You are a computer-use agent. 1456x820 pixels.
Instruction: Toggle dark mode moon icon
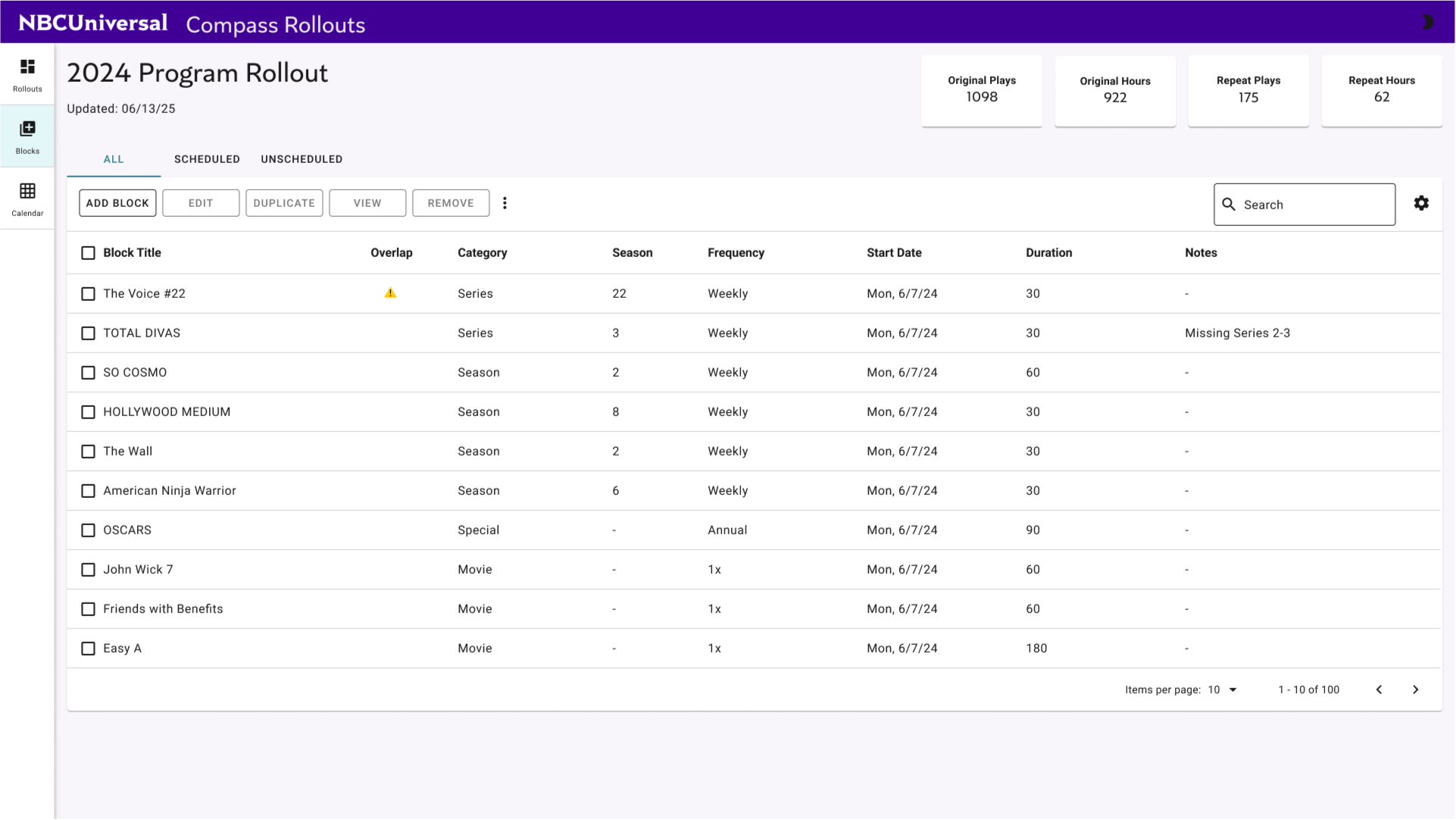pyautogui.click(x=1426, y=22)
